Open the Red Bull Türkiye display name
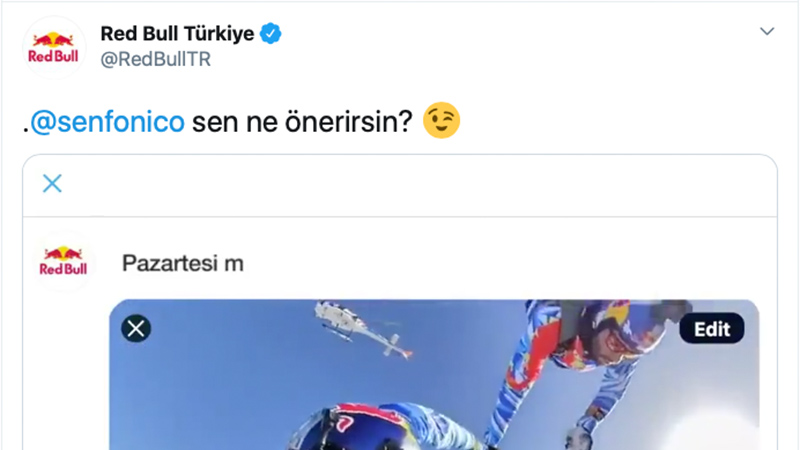This screenshot has height=450, width=800. click(x=177, y=34)
